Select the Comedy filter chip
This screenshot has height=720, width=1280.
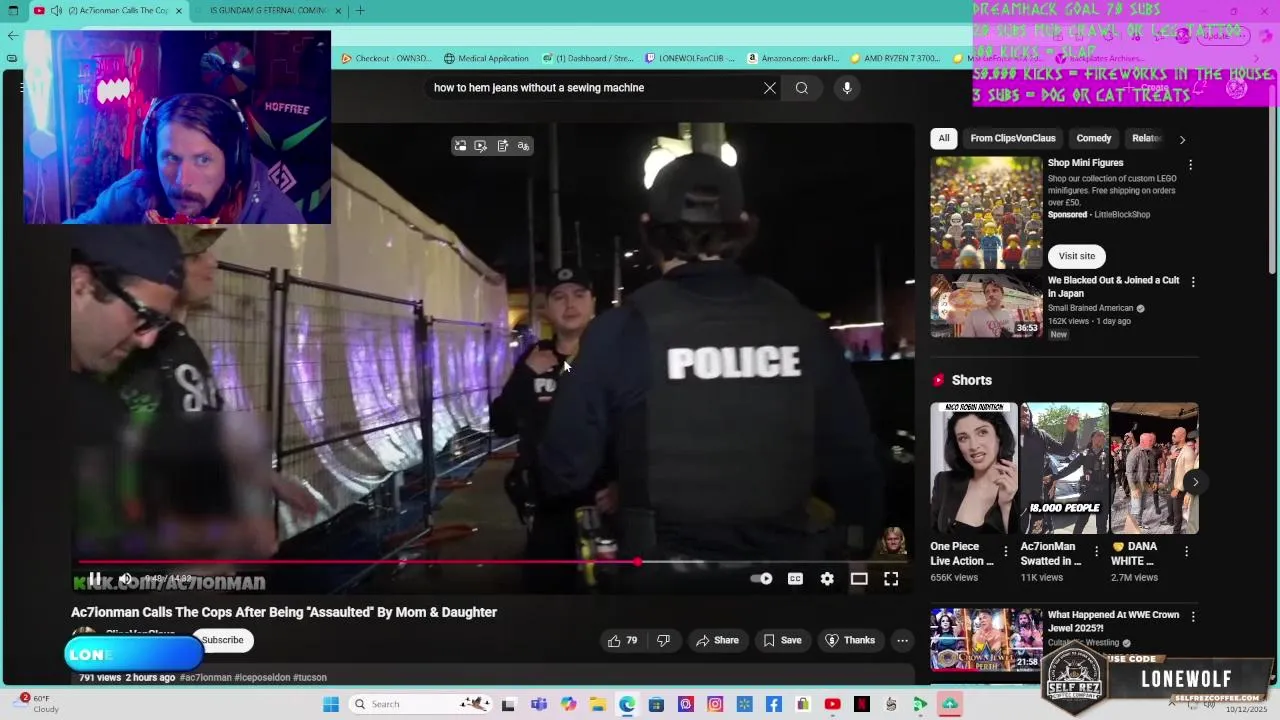pyautogui.click(x=1094, y=139)
